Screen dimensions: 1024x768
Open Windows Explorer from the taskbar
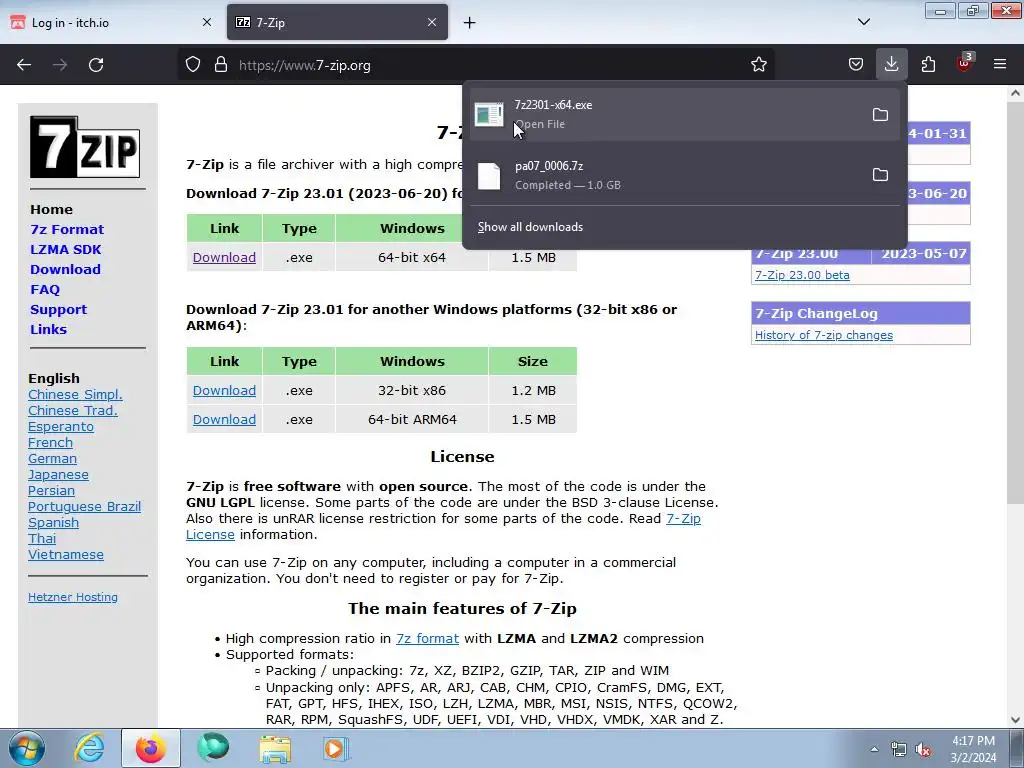pos(275,748)
